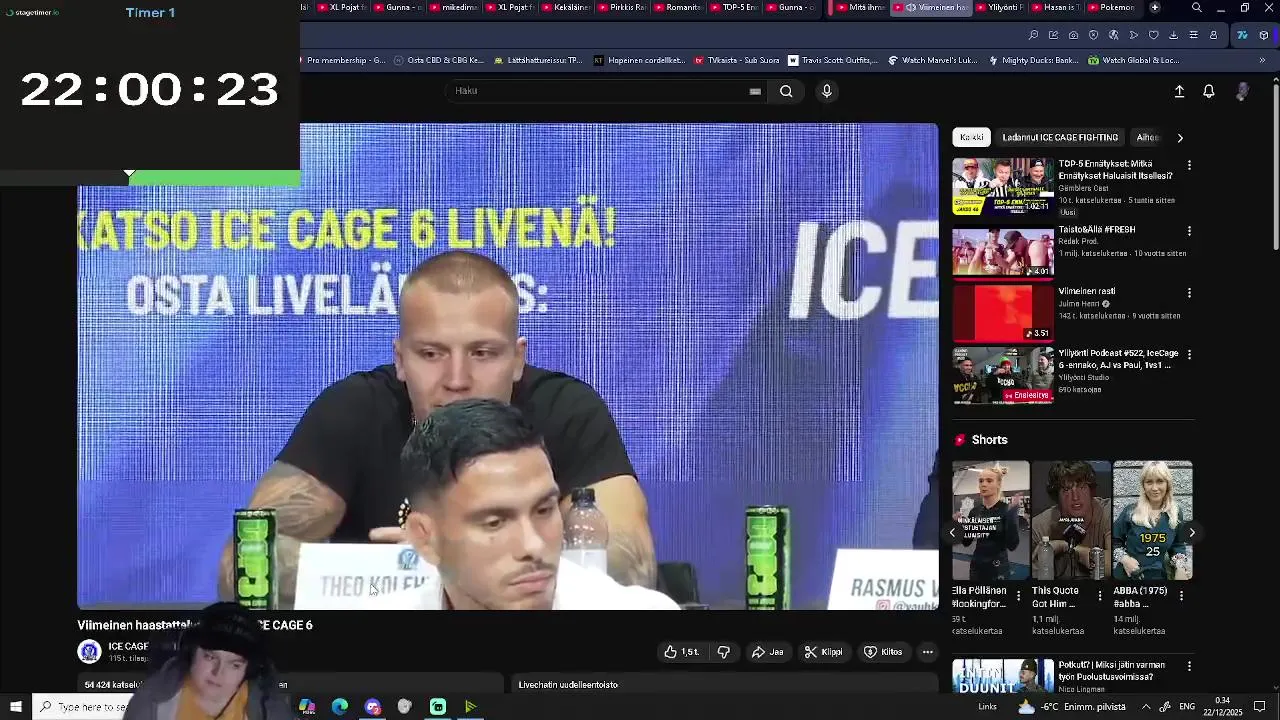Screen dimensions: 1280x720
Task: Open the account avatar menu
Action: pyautogui.click(x=1242, y=91)
